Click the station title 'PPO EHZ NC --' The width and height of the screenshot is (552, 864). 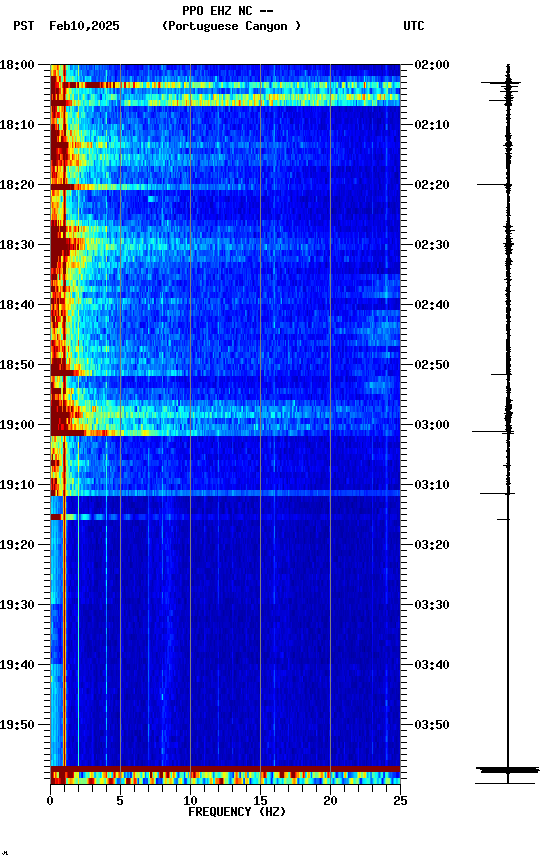pos(228,11)
